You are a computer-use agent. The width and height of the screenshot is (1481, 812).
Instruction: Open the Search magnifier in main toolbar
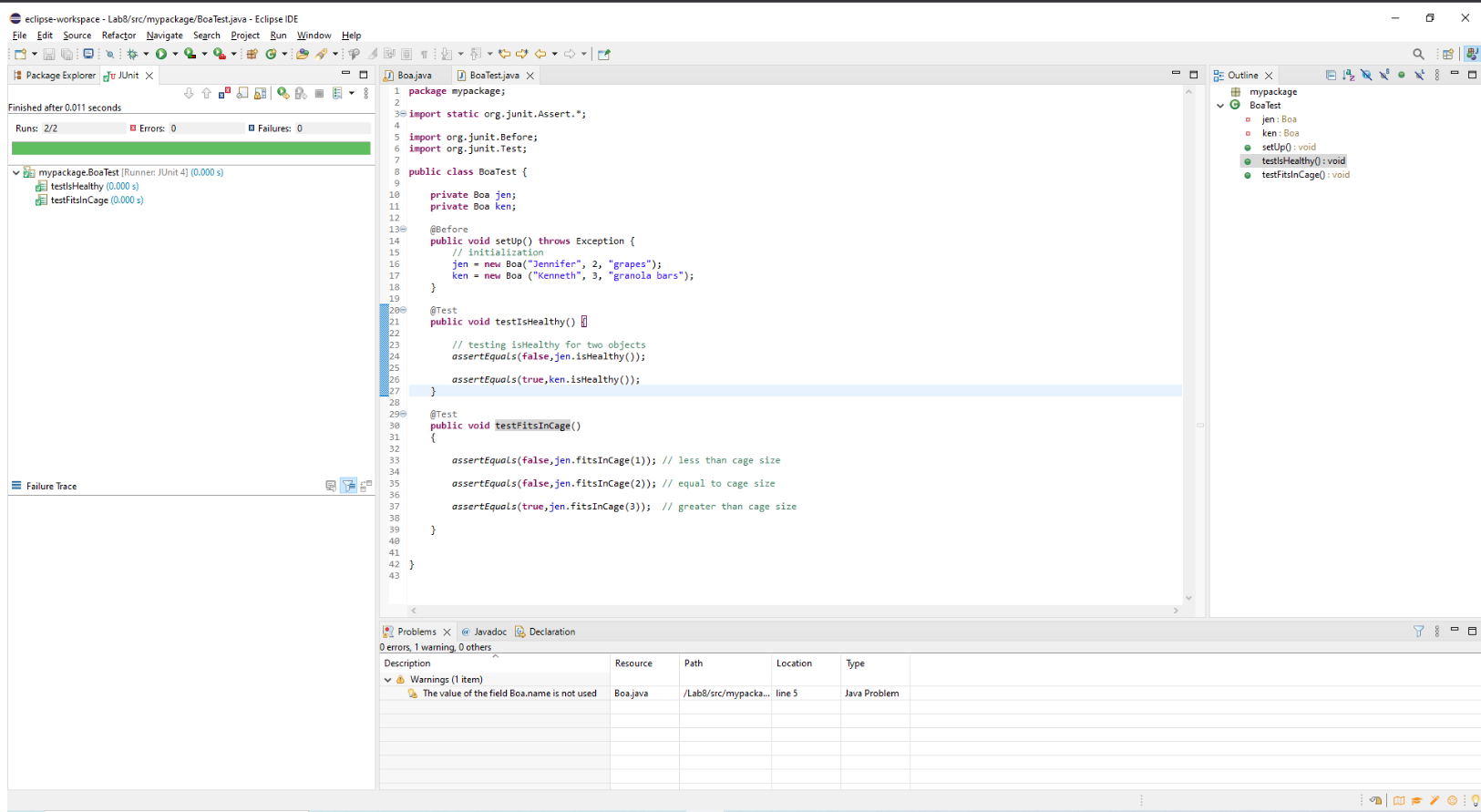click(x=1418, y=54)
